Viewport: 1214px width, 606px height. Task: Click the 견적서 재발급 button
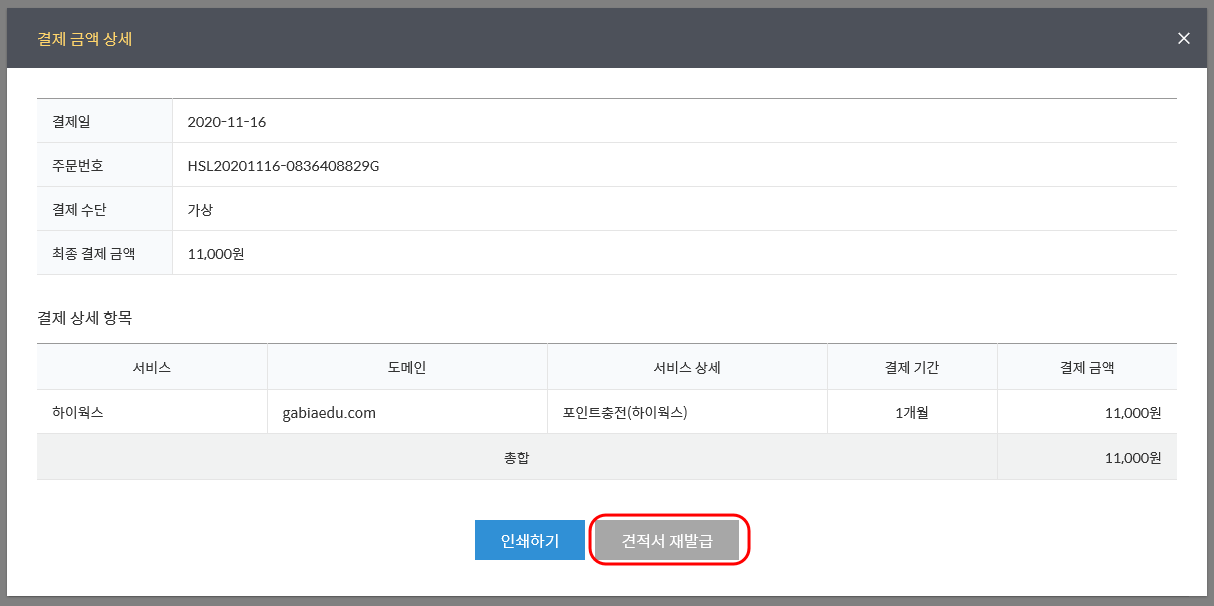(x=667, y=540)
